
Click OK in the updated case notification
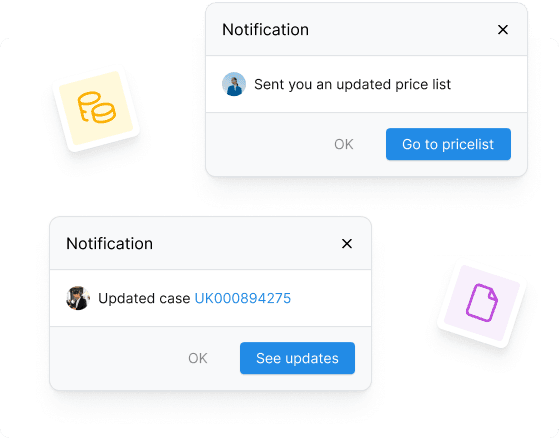coord(198,358)
